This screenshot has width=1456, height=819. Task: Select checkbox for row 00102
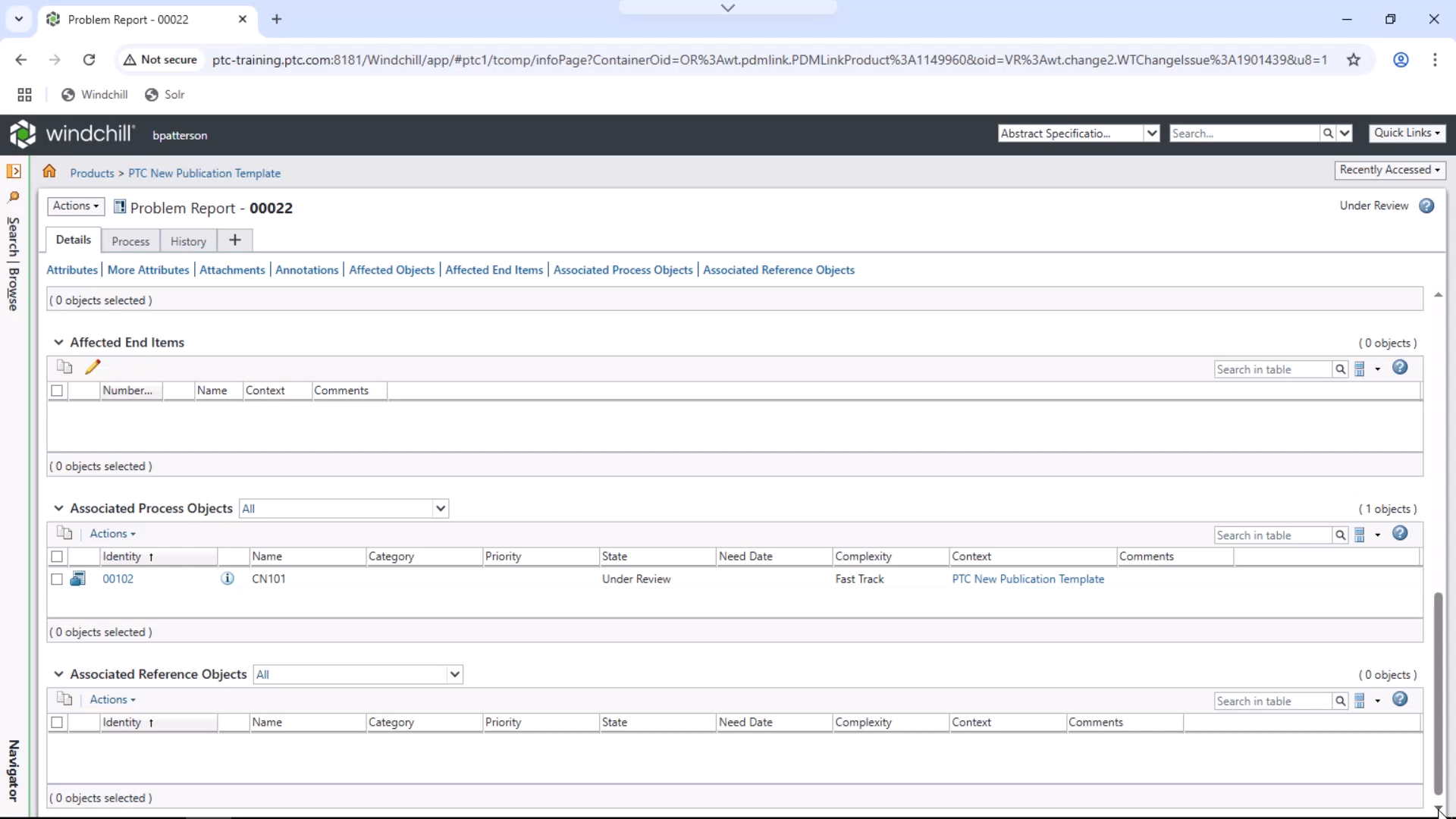pos(57,579)
